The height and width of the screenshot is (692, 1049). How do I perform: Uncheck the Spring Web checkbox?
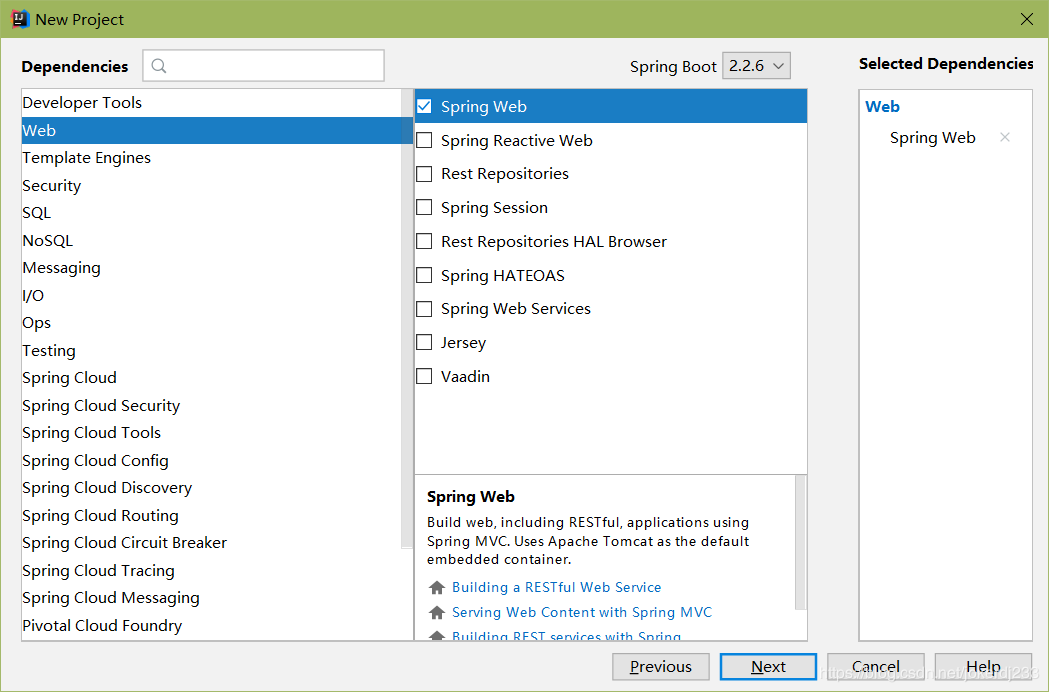(424, 106)
